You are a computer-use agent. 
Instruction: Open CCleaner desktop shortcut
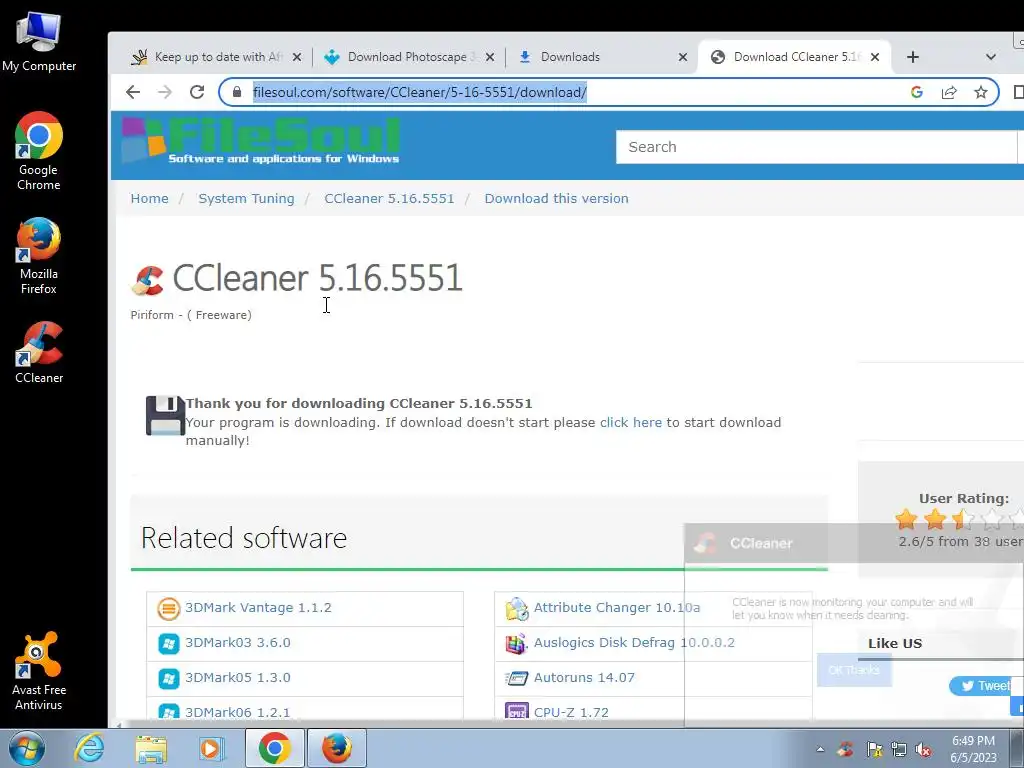point(39,353)
